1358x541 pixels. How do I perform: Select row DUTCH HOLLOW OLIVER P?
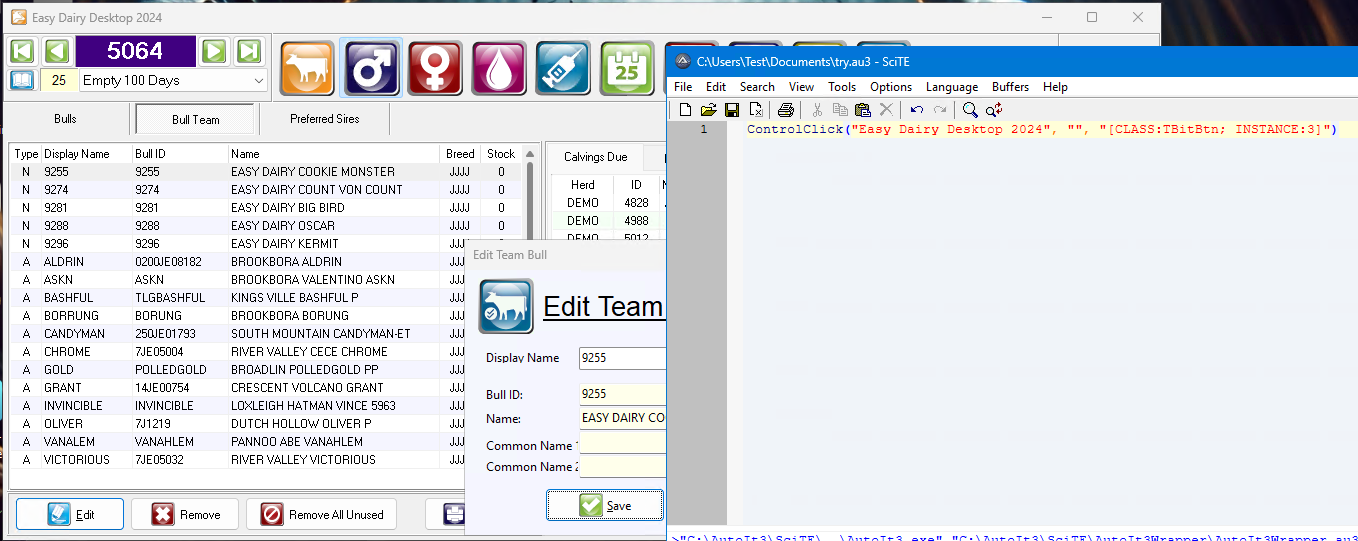click(x=238, y=424)
